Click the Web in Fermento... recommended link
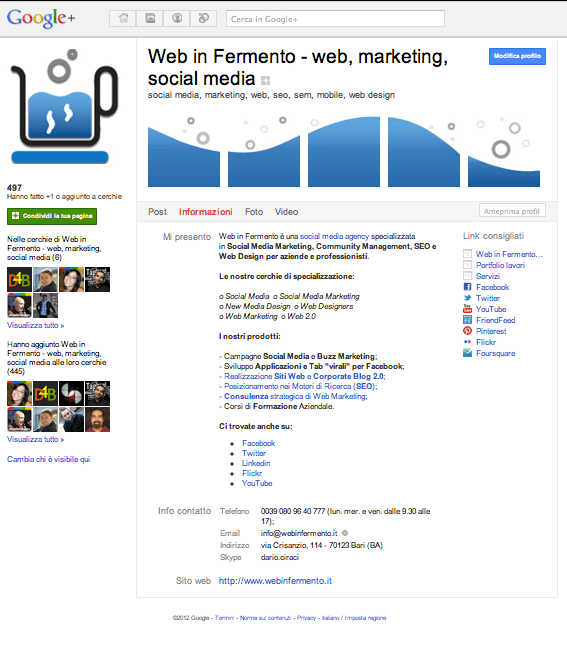The width and height of the screenshot is (567, 650). (509, 254)
